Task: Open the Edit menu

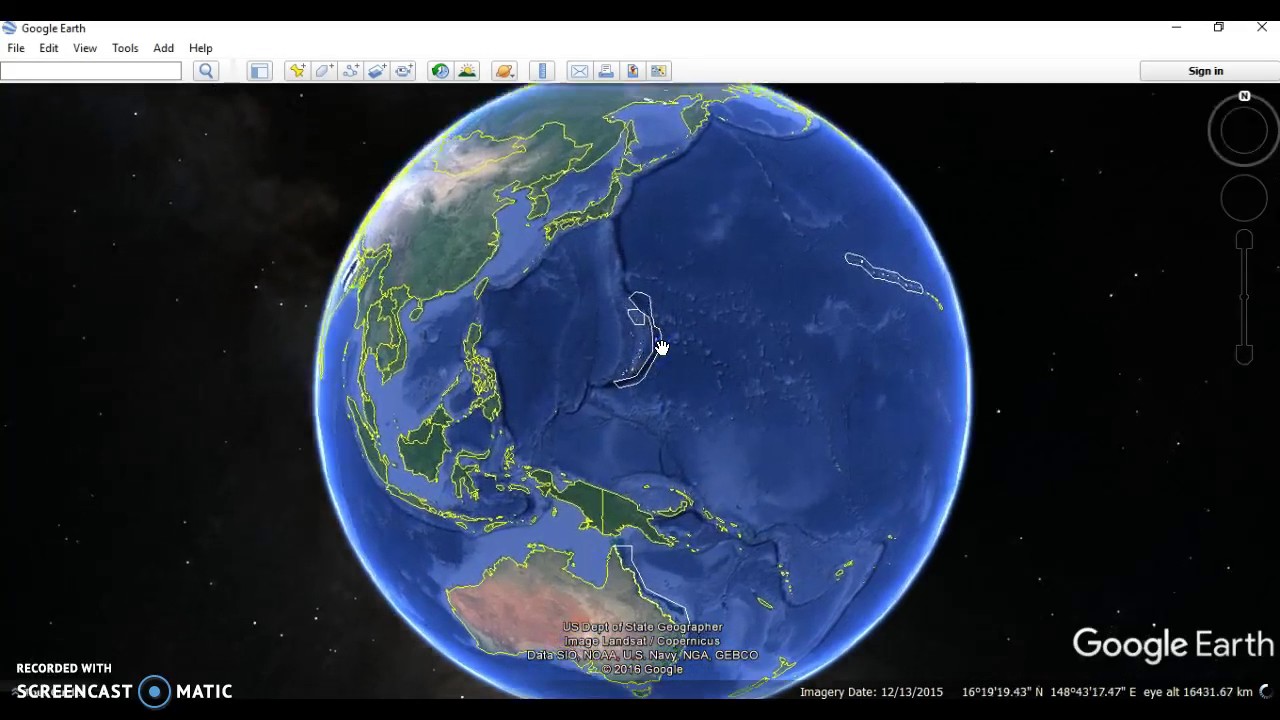Action: point(49,48)
